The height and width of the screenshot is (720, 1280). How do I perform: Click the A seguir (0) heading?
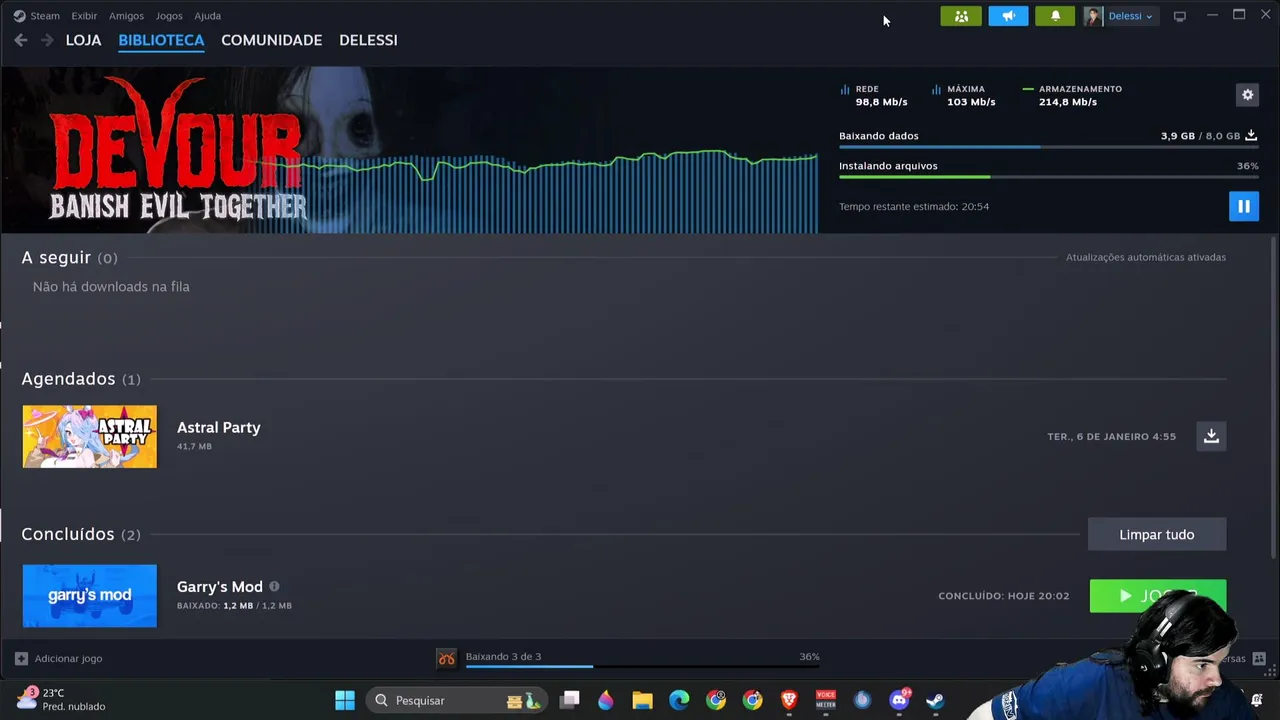click(x=69, y=258)
